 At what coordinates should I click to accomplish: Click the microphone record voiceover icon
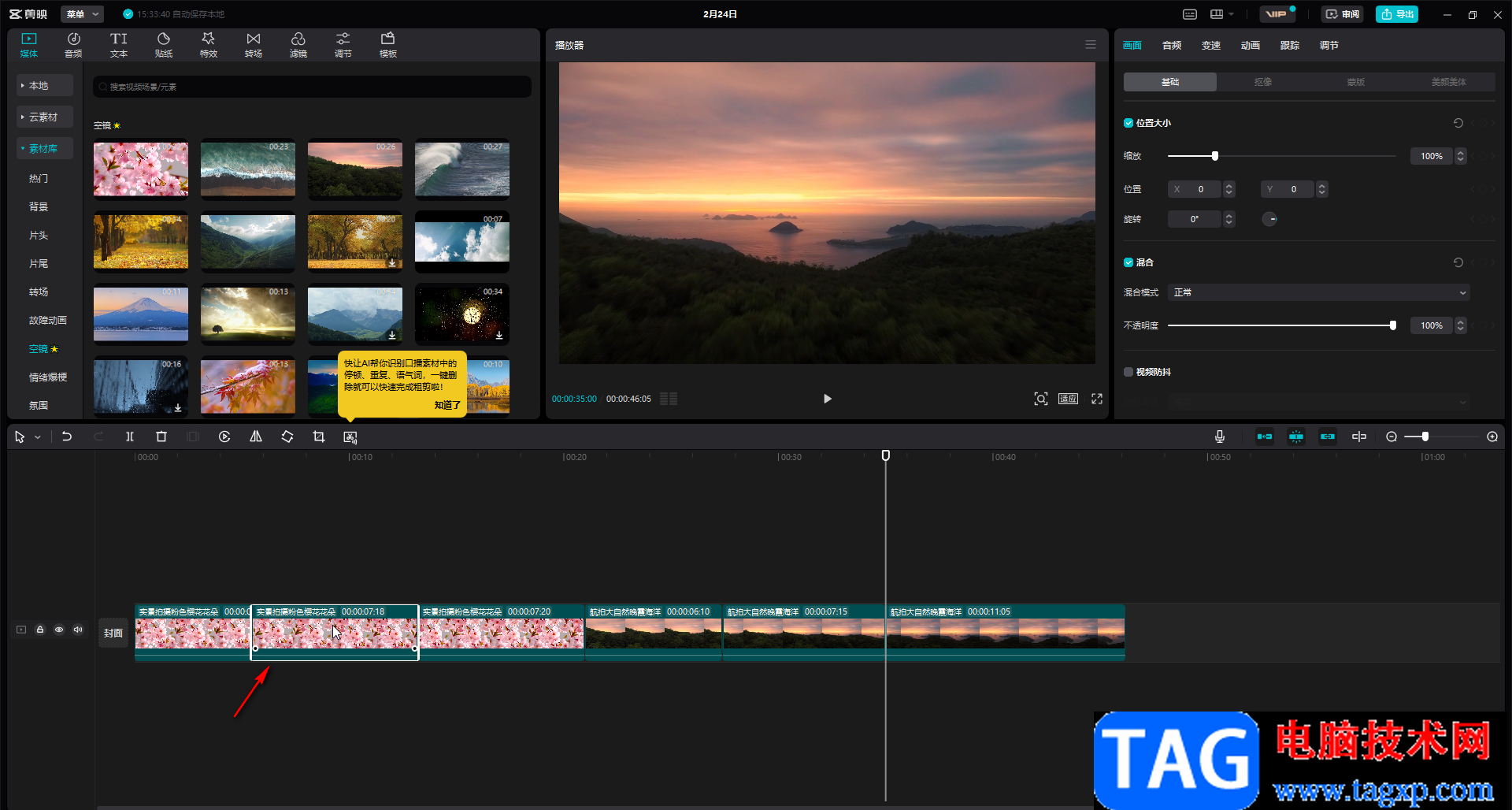click(1220, 437)
